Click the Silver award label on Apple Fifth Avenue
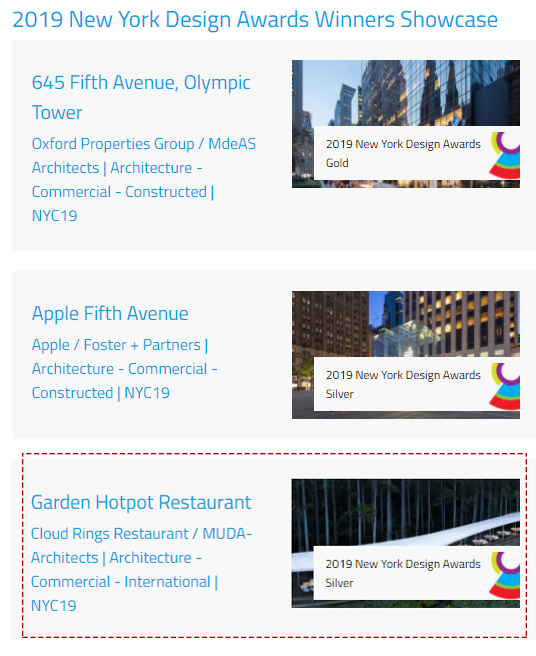The height and width of the screenshot is (656, 536). point(403,384)
